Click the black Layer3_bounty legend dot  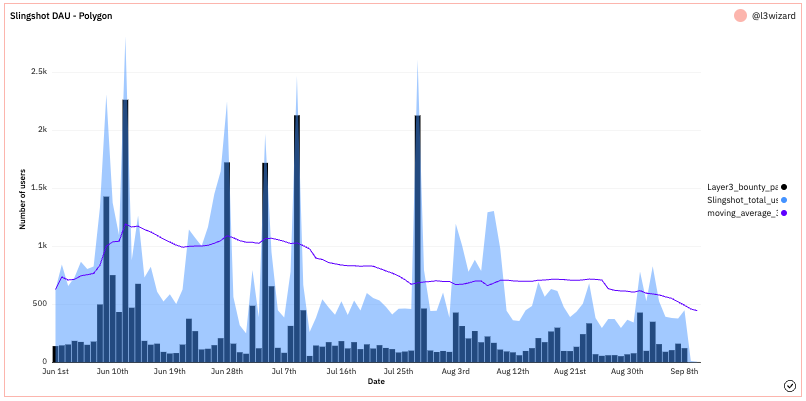coord(784,187)
